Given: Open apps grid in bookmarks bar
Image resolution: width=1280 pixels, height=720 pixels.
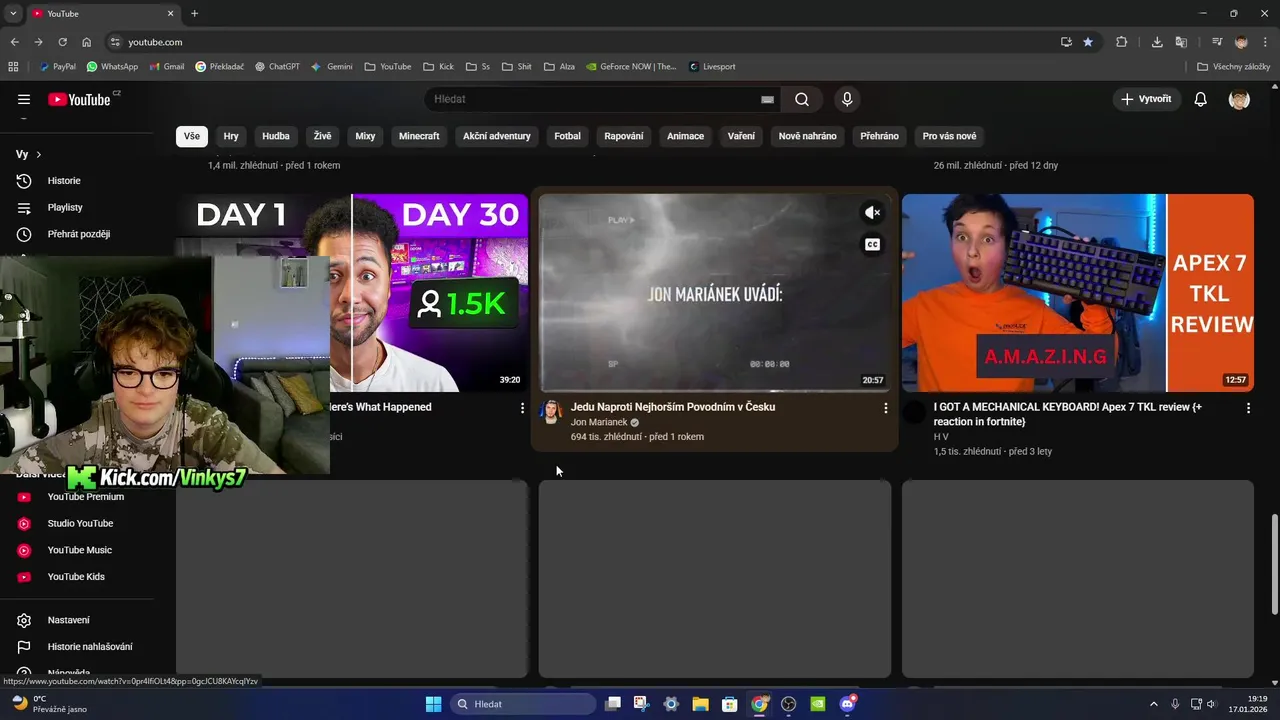Looking at the screenshot, I should [13, 67].
